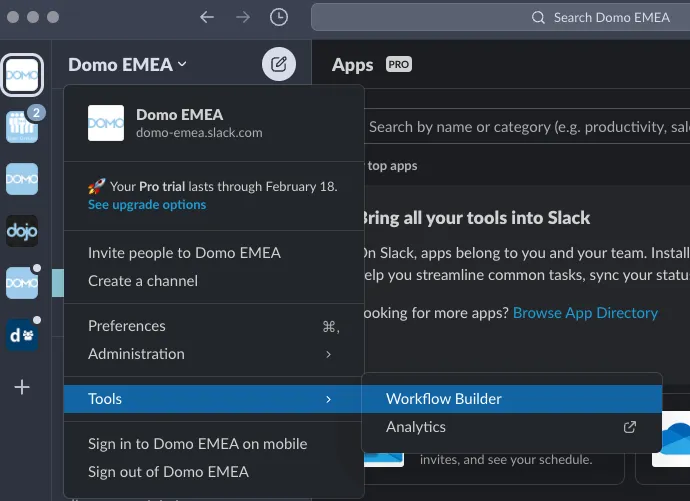This screenshot has width=690, height=501.
Task: Click the add workspace plus icon
Action: (x=22, y=387)
